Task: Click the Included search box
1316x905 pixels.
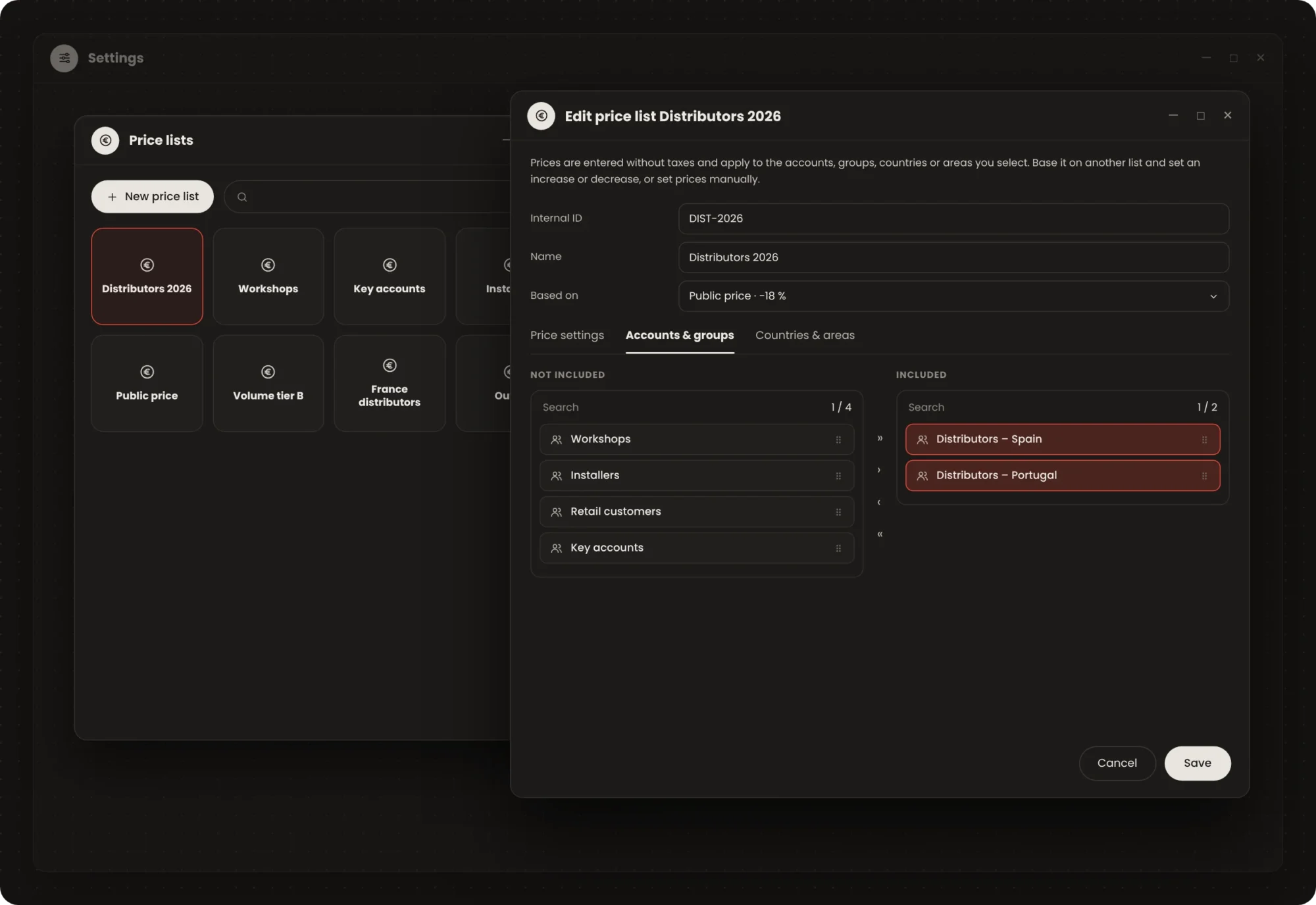Action: (x=1046, y=407)
